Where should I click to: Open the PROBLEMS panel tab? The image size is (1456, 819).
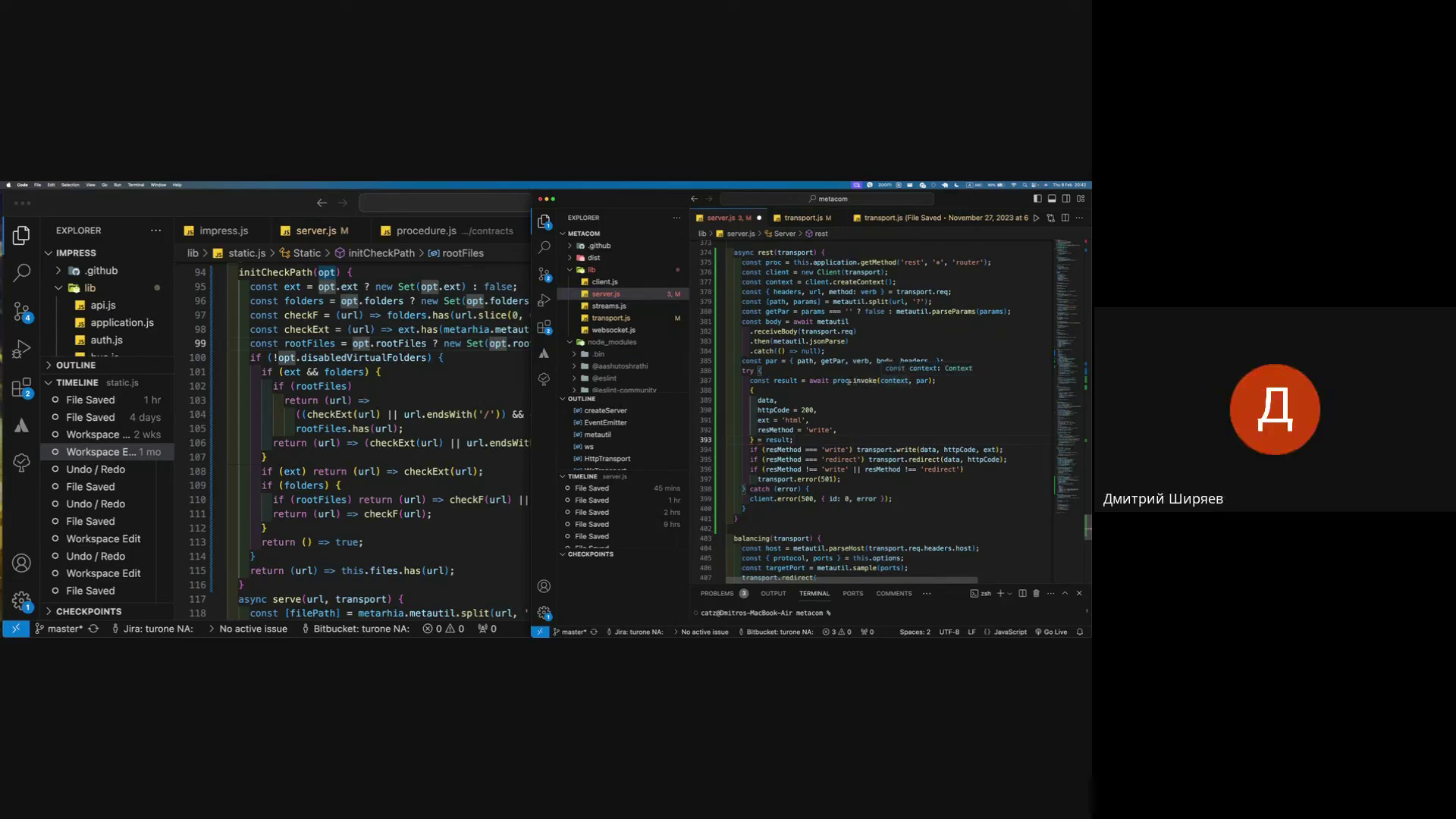[717, 594]
